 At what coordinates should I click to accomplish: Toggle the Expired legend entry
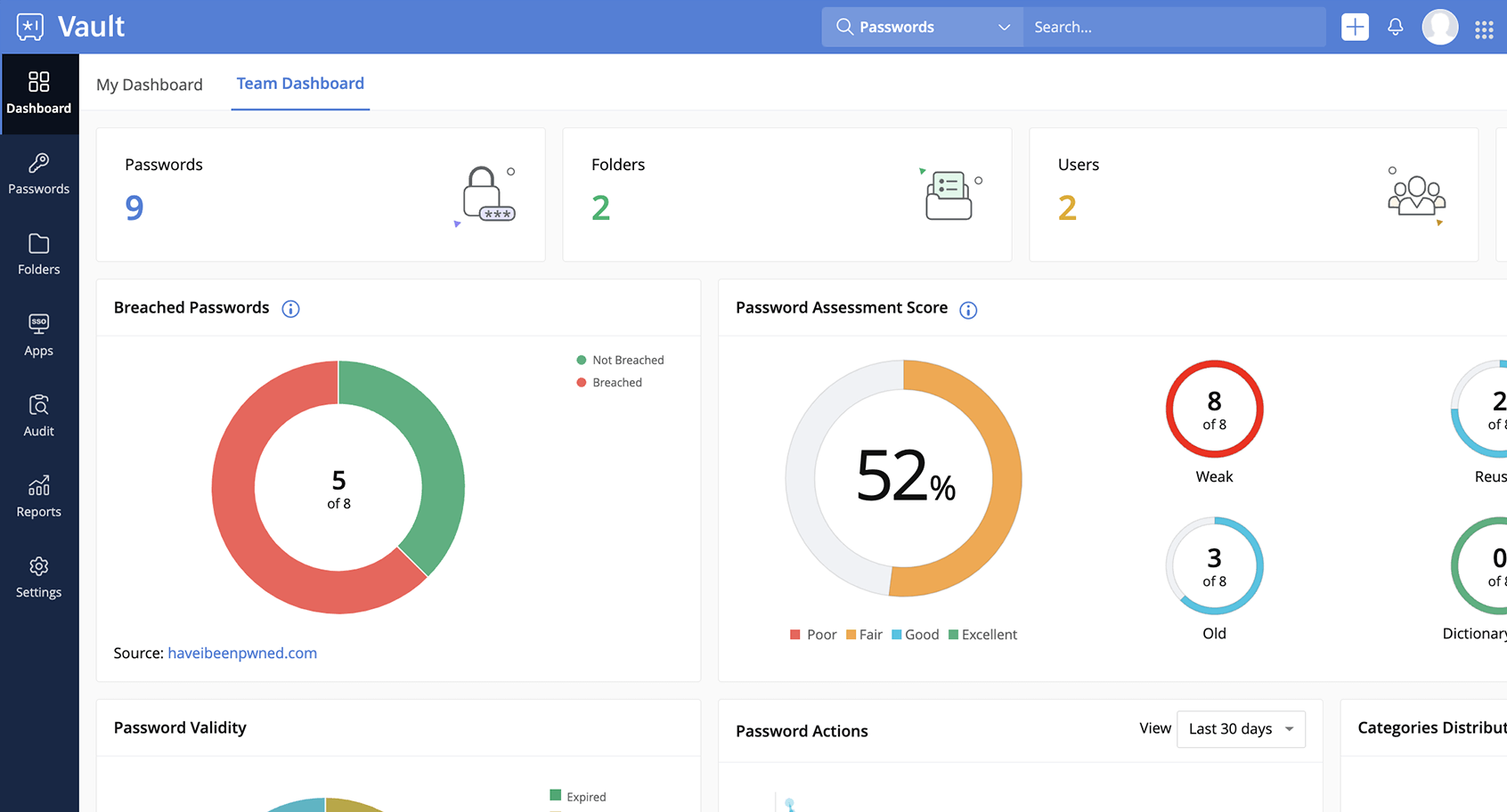pyautogui.click(x=578, y=796)
